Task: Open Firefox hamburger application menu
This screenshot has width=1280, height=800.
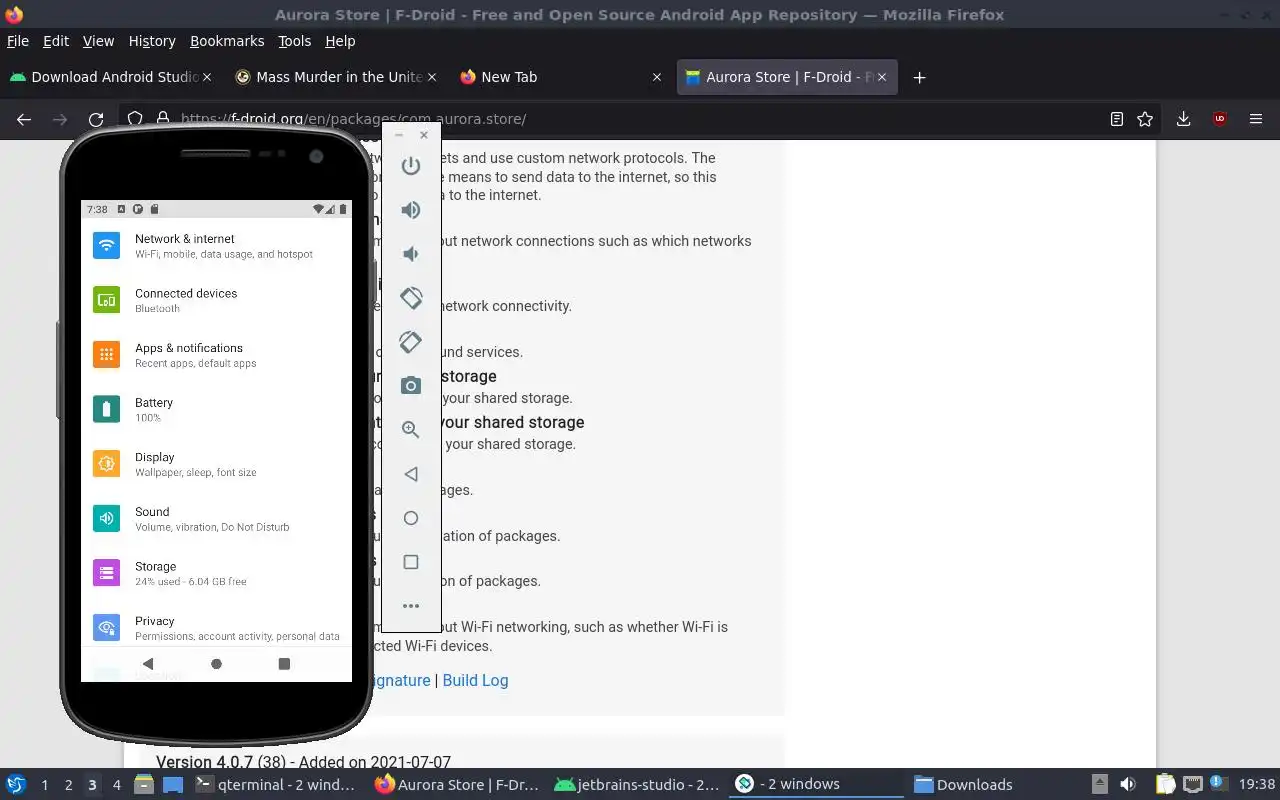Action: coord(1256,119)
